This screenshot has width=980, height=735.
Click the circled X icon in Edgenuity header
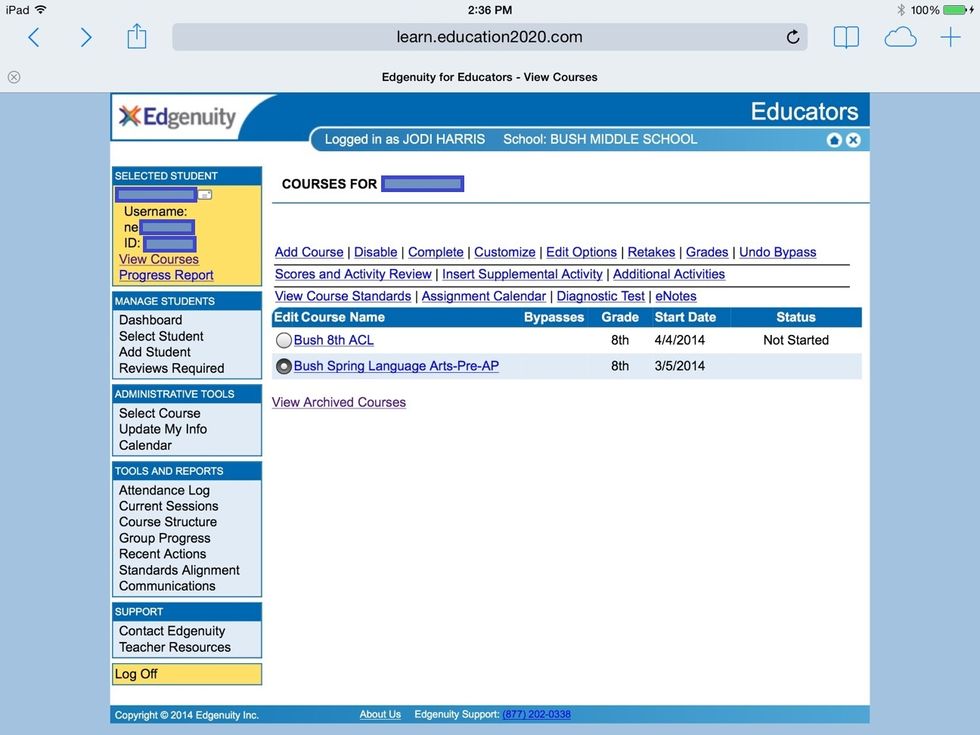click(x=853, y=140)
